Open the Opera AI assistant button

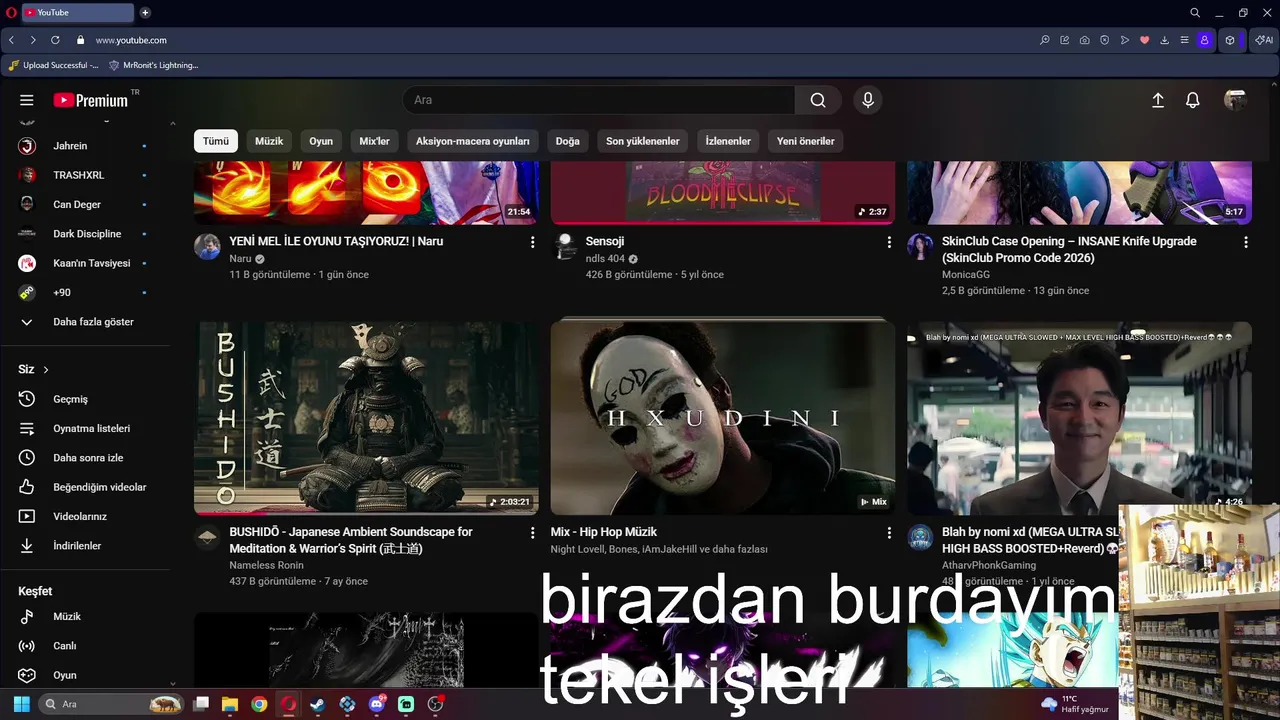click(x=1264, y=40)
